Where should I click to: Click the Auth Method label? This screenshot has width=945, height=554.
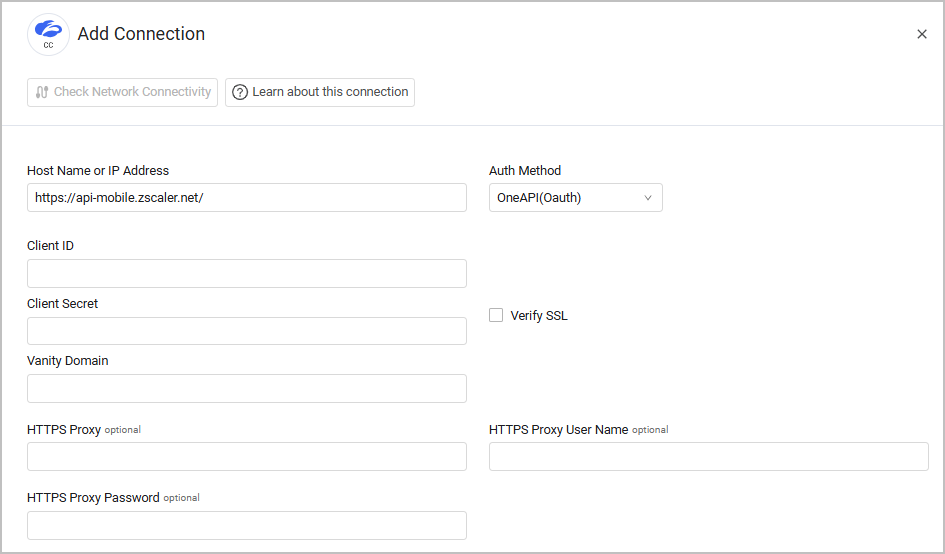point(525,171)
